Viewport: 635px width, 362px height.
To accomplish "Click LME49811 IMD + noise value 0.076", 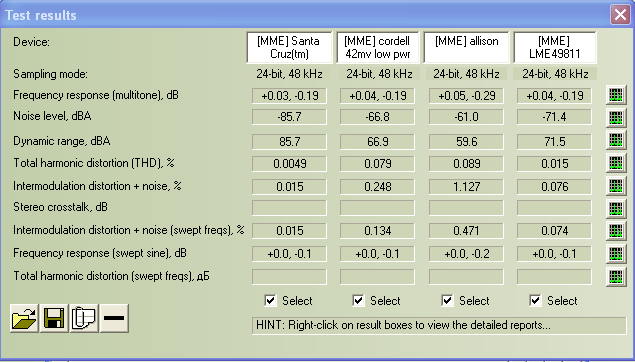I will [x=554, y=187].
